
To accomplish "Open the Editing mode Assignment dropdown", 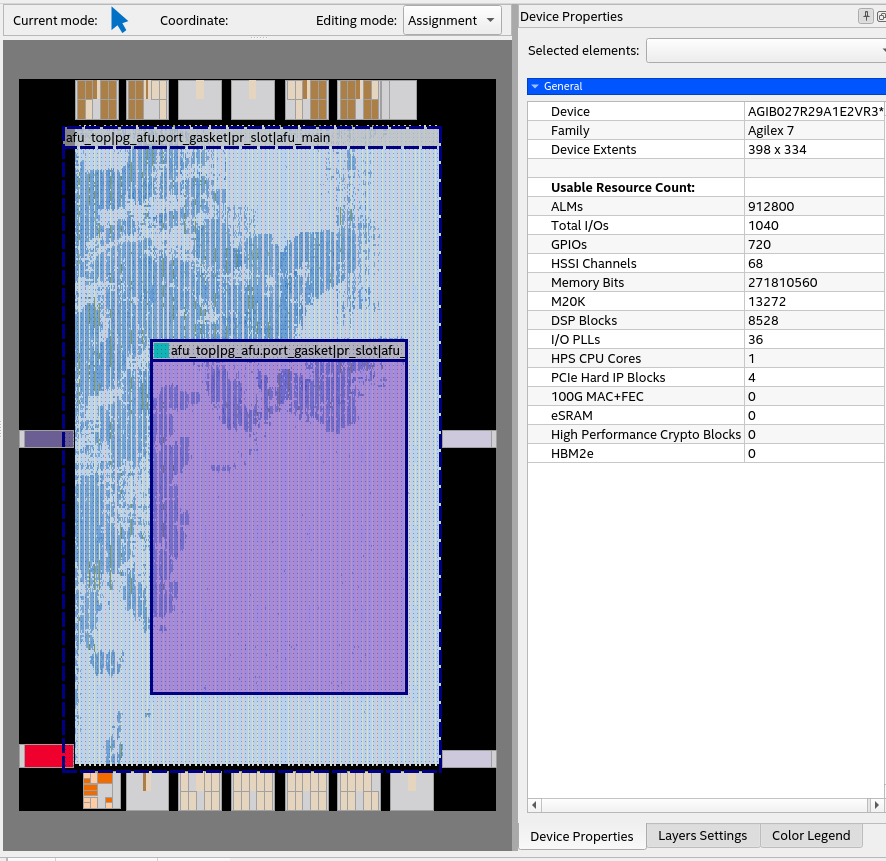I will 452,21.
